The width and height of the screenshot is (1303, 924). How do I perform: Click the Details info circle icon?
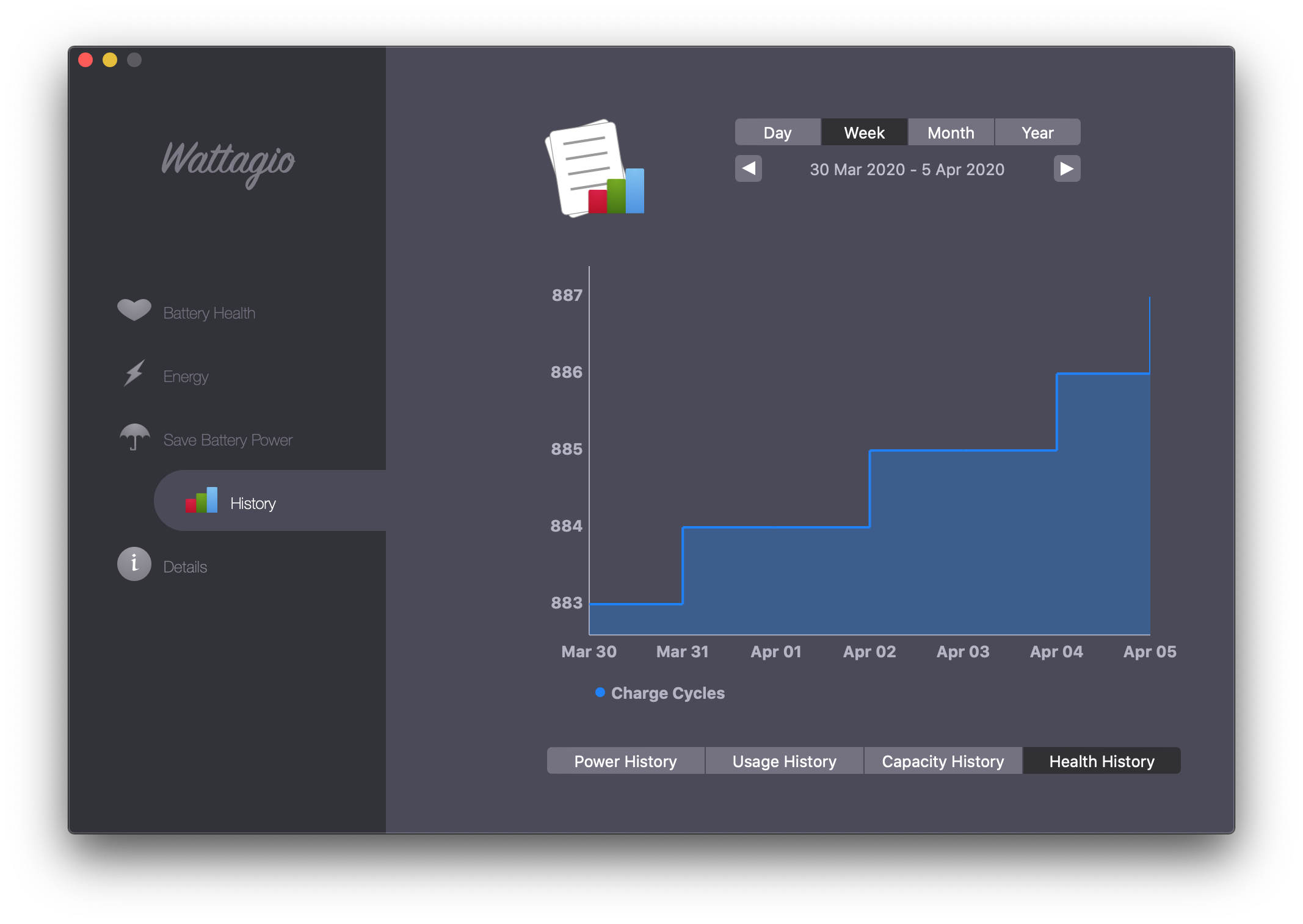(x=134, y=564)
